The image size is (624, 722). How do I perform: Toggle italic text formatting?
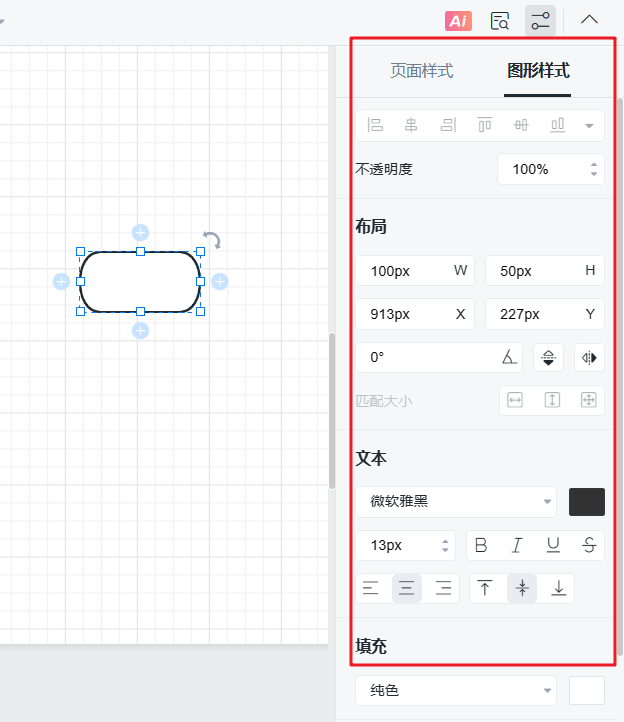517,545
